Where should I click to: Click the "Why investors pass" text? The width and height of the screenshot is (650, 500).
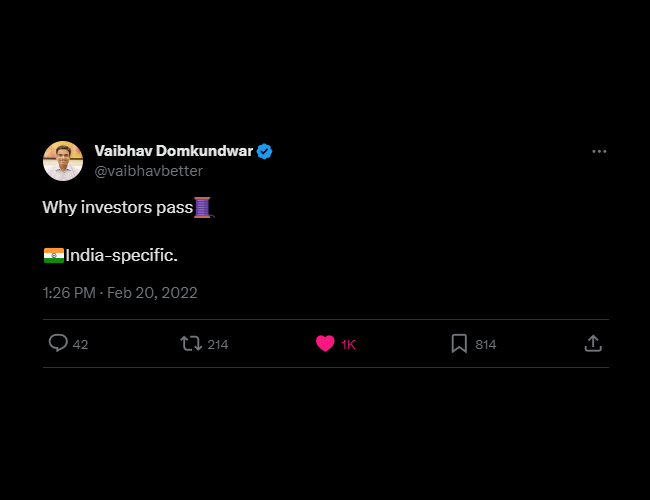[x=117, y=208]
